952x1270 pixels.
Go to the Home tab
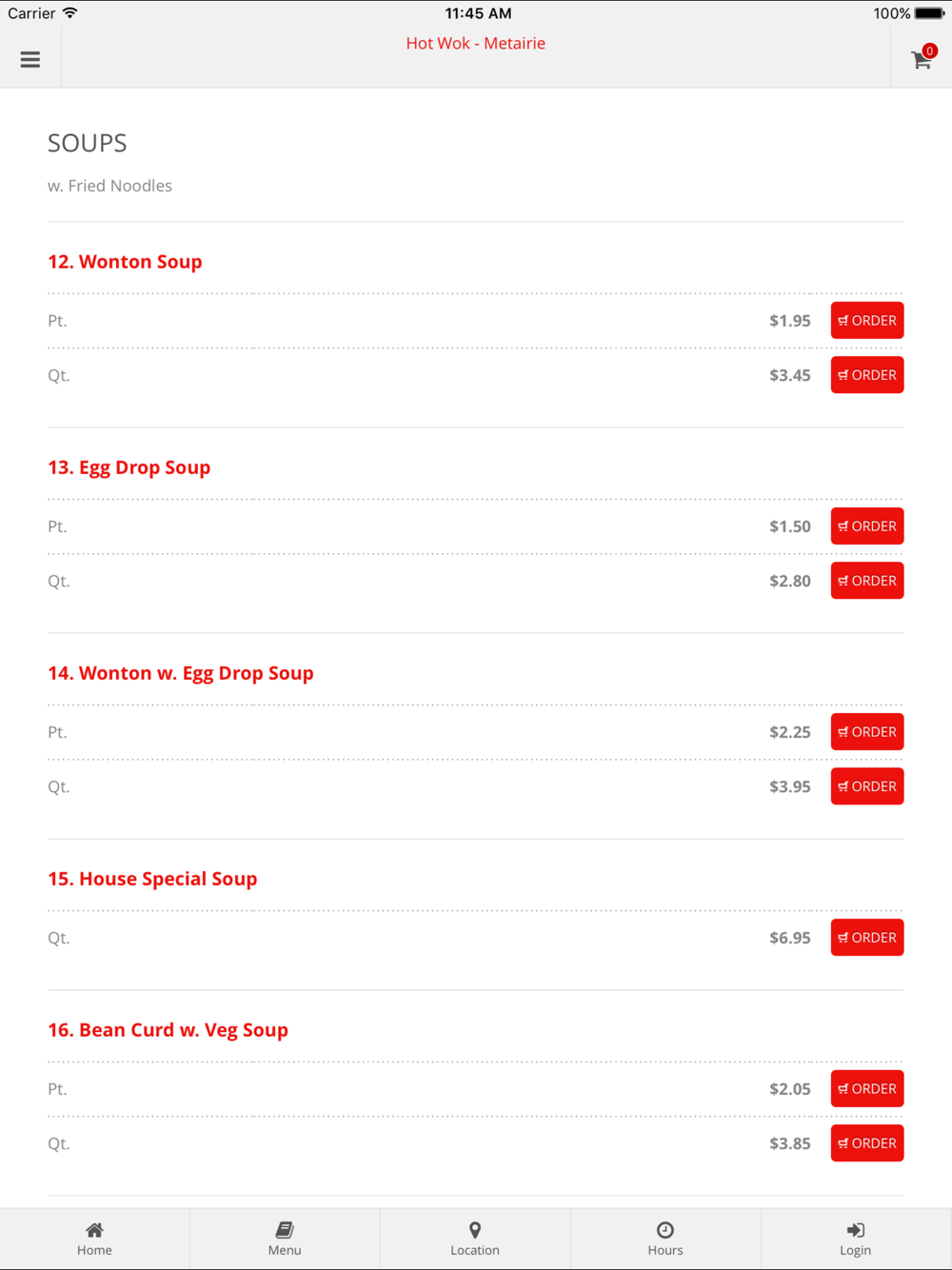pyautogui.click(x=94, y=1239)
